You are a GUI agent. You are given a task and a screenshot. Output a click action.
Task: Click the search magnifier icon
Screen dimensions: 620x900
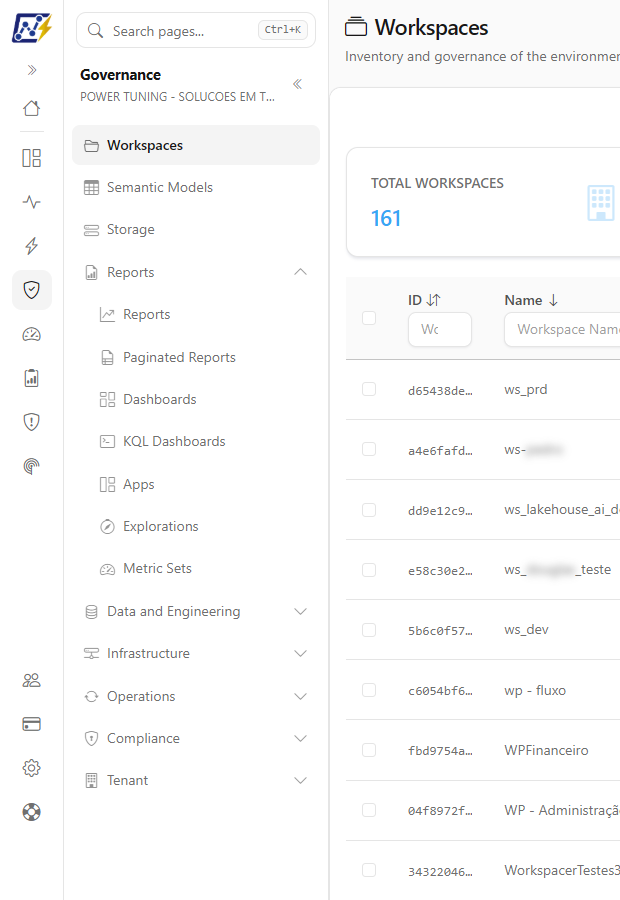[x=95, y=30]
